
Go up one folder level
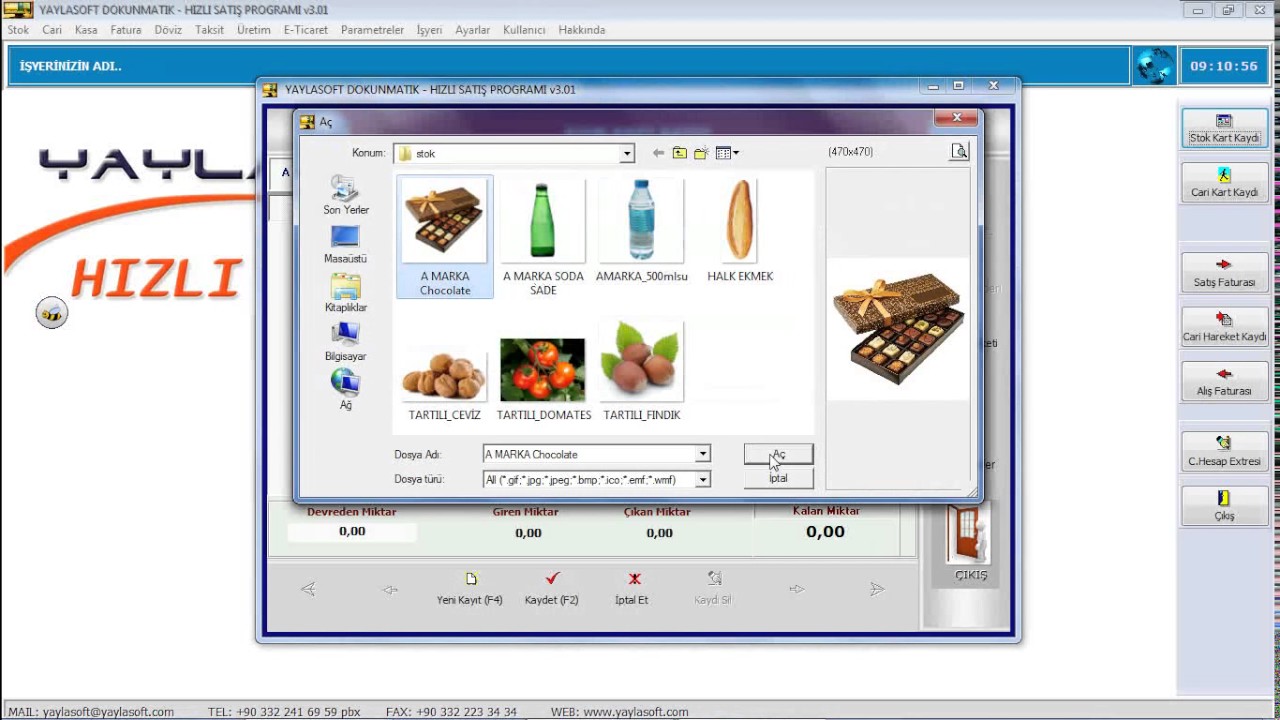pos(680,153)
